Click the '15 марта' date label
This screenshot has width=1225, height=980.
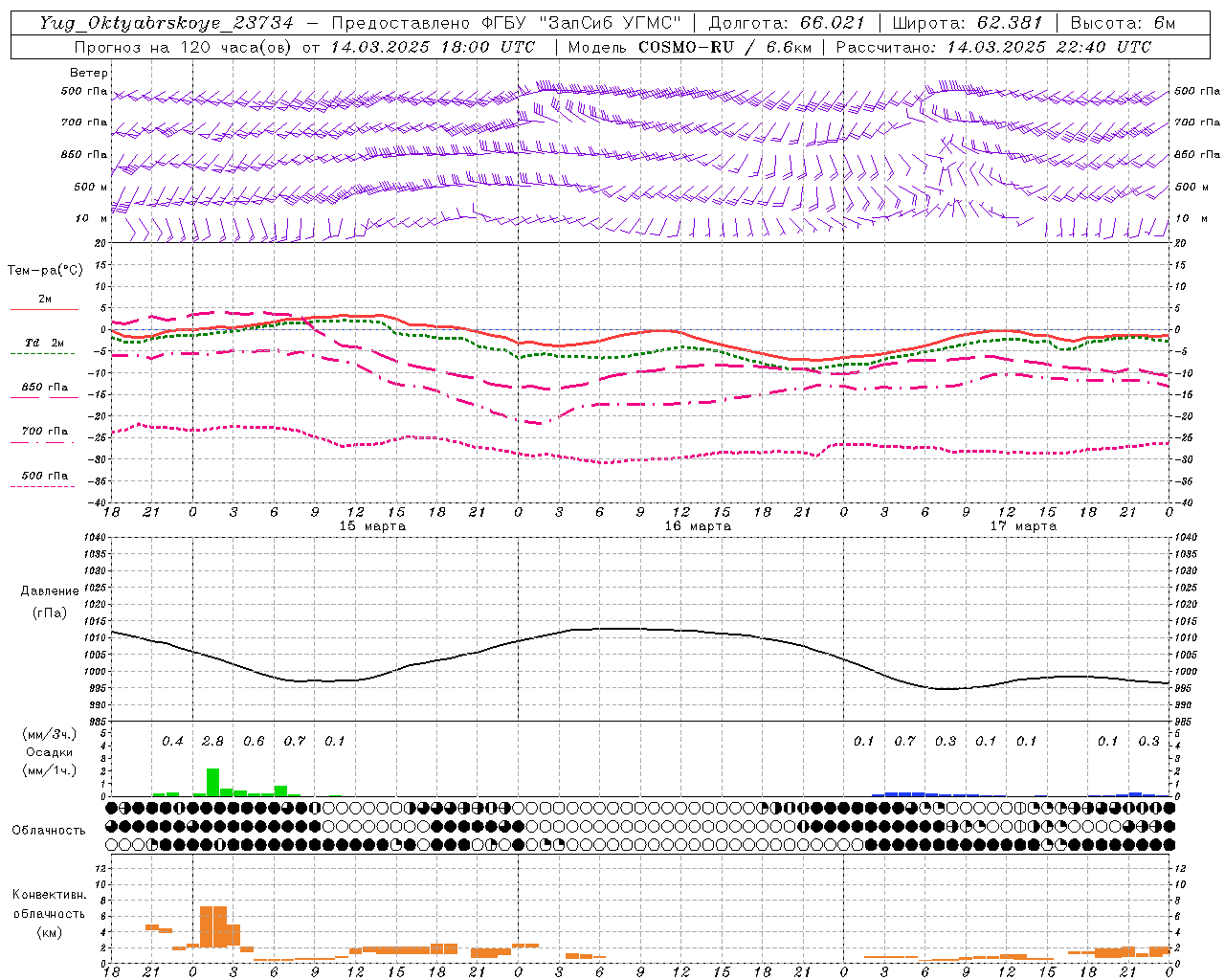click(372, 526)
